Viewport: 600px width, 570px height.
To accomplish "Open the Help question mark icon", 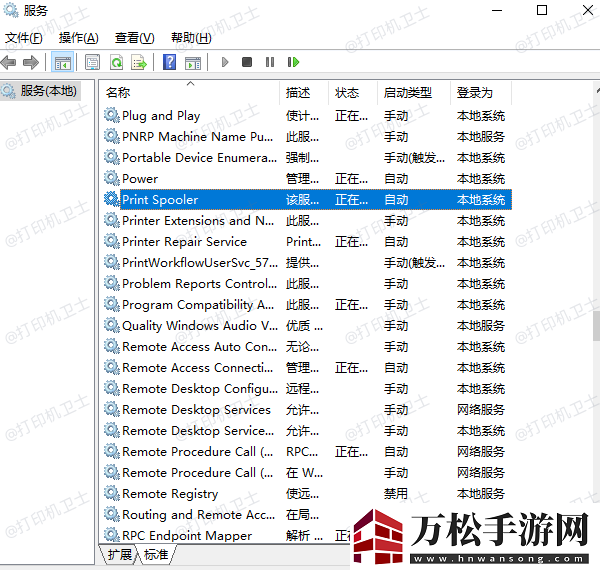I will (x=170, y=62).
